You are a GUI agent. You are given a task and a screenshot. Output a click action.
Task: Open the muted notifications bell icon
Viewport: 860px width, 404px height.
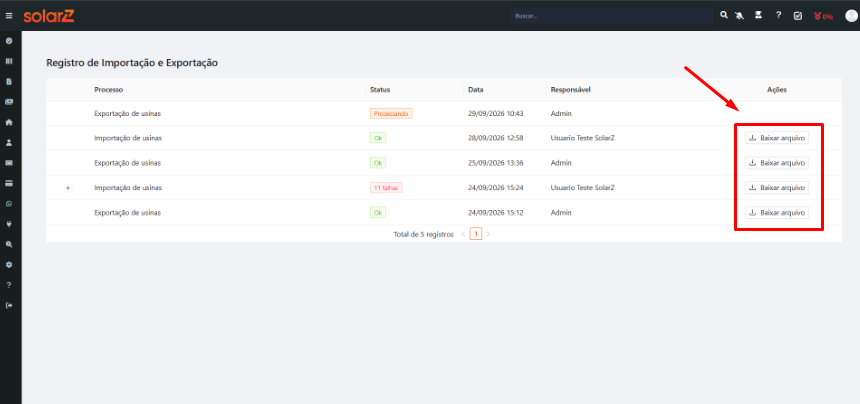pos(740,15)
